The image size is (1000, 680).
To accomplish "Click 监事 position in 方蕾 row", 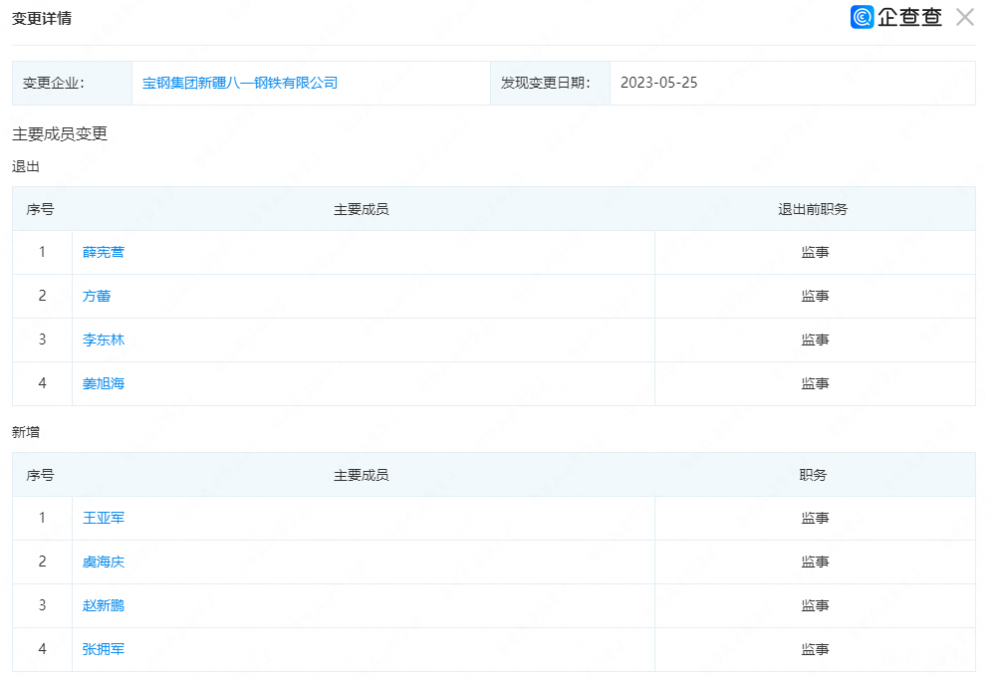I will click(x=814, y=296).
